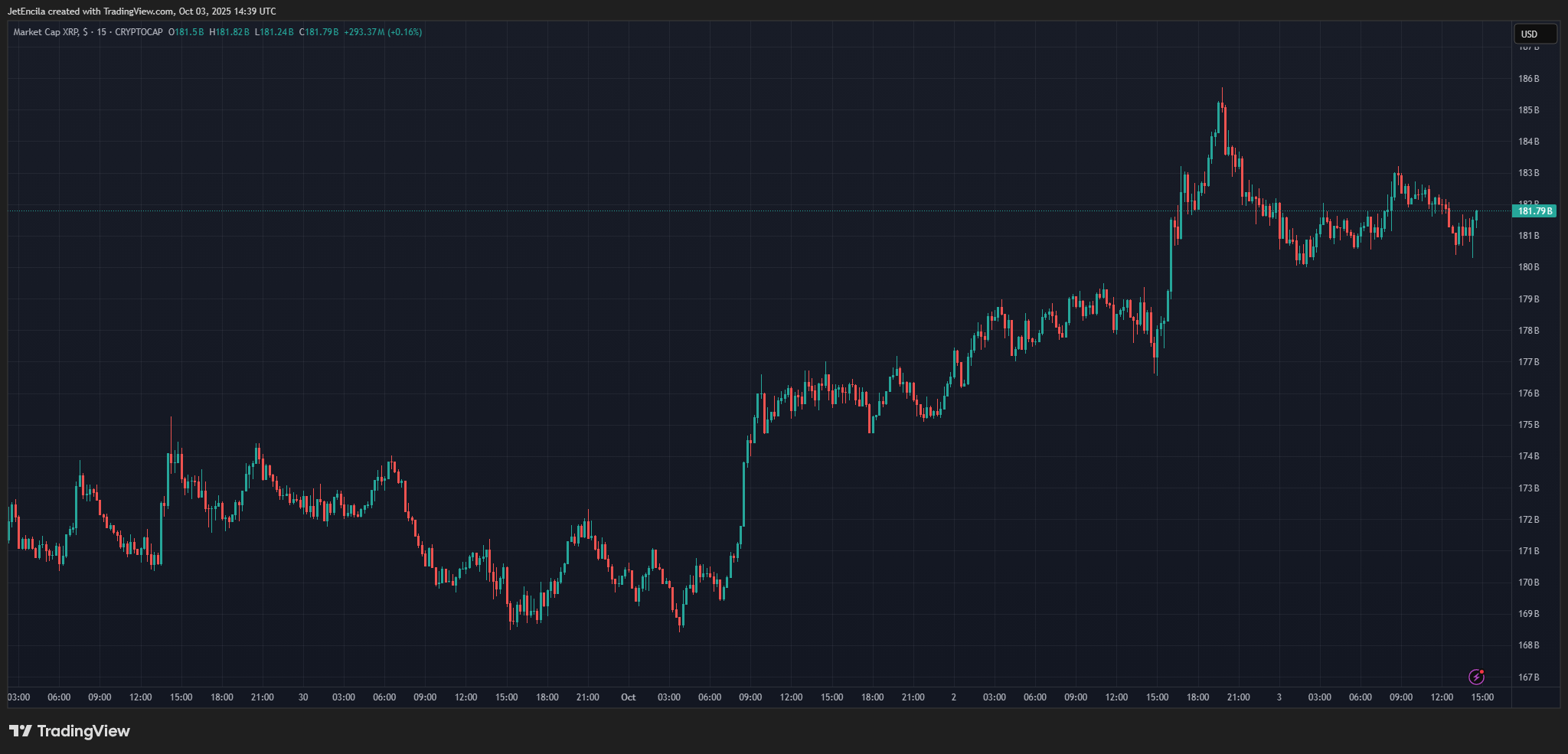Click the Market Cap XRP symbol title
Image resolution: width=1568 pixels, height=754 pixels.
pos(46,32)
